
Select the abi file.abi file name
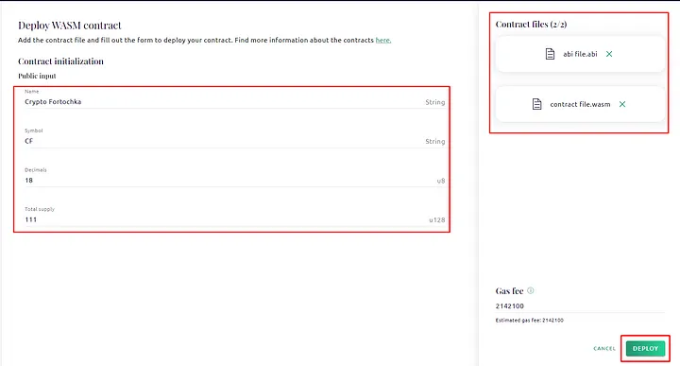click(580, 54)
